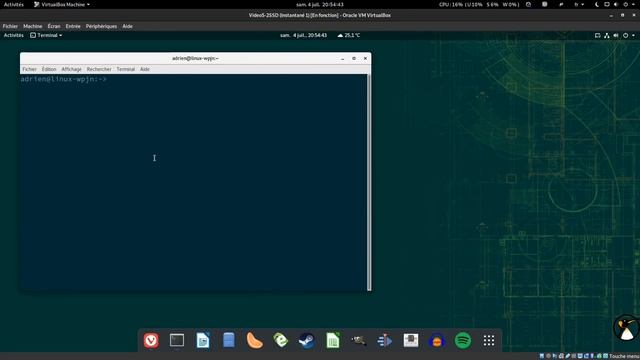
Task: Click the guest power icon in top bar
Action: (x=625, y=36)
